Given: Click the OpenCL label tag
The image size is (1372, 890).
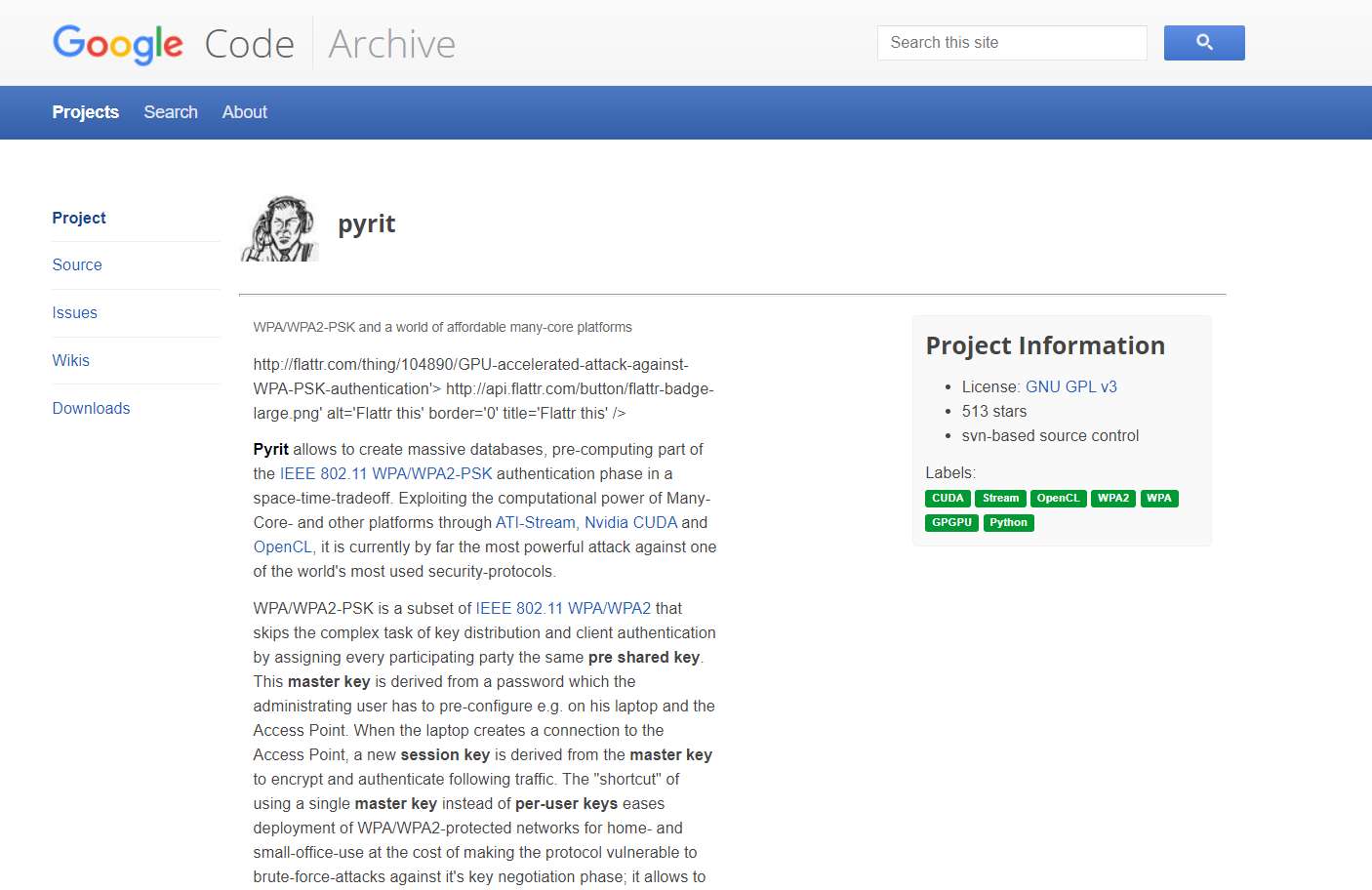Looking at the screenshot, I should tap(1058, 499).
